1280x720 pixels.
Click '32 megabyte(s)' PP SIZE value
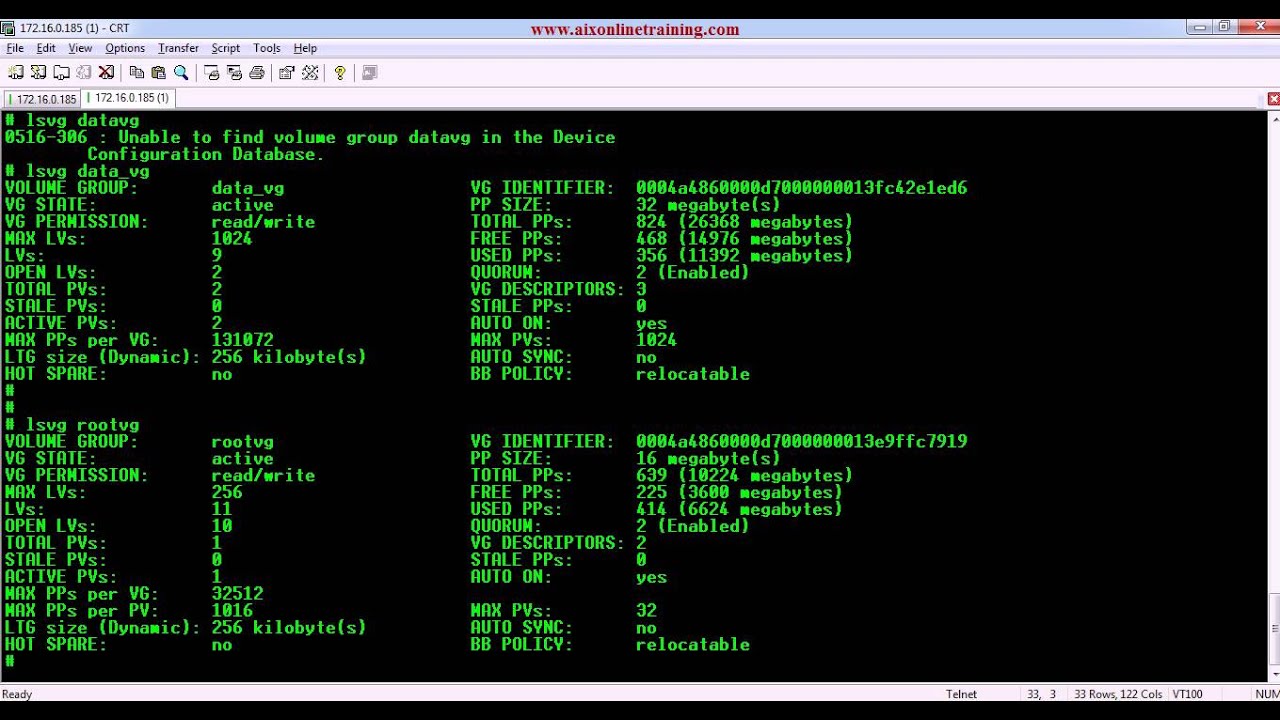(x=708, y=205)
